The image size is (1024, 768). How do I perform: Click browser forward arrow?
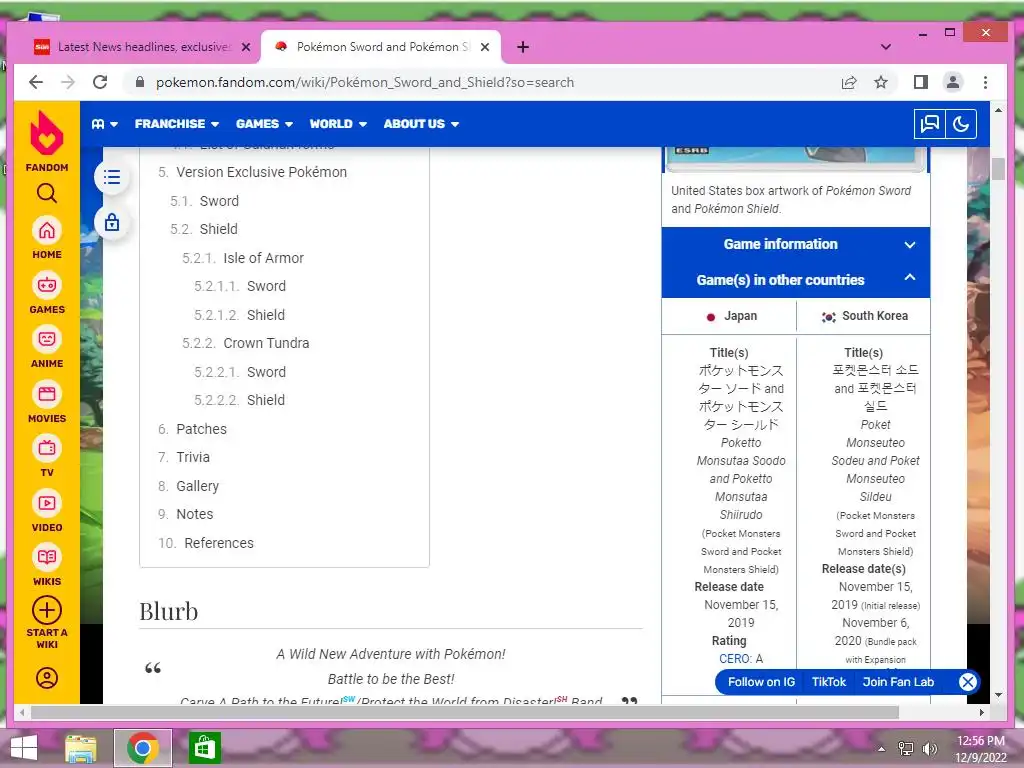tap(68, 82)
